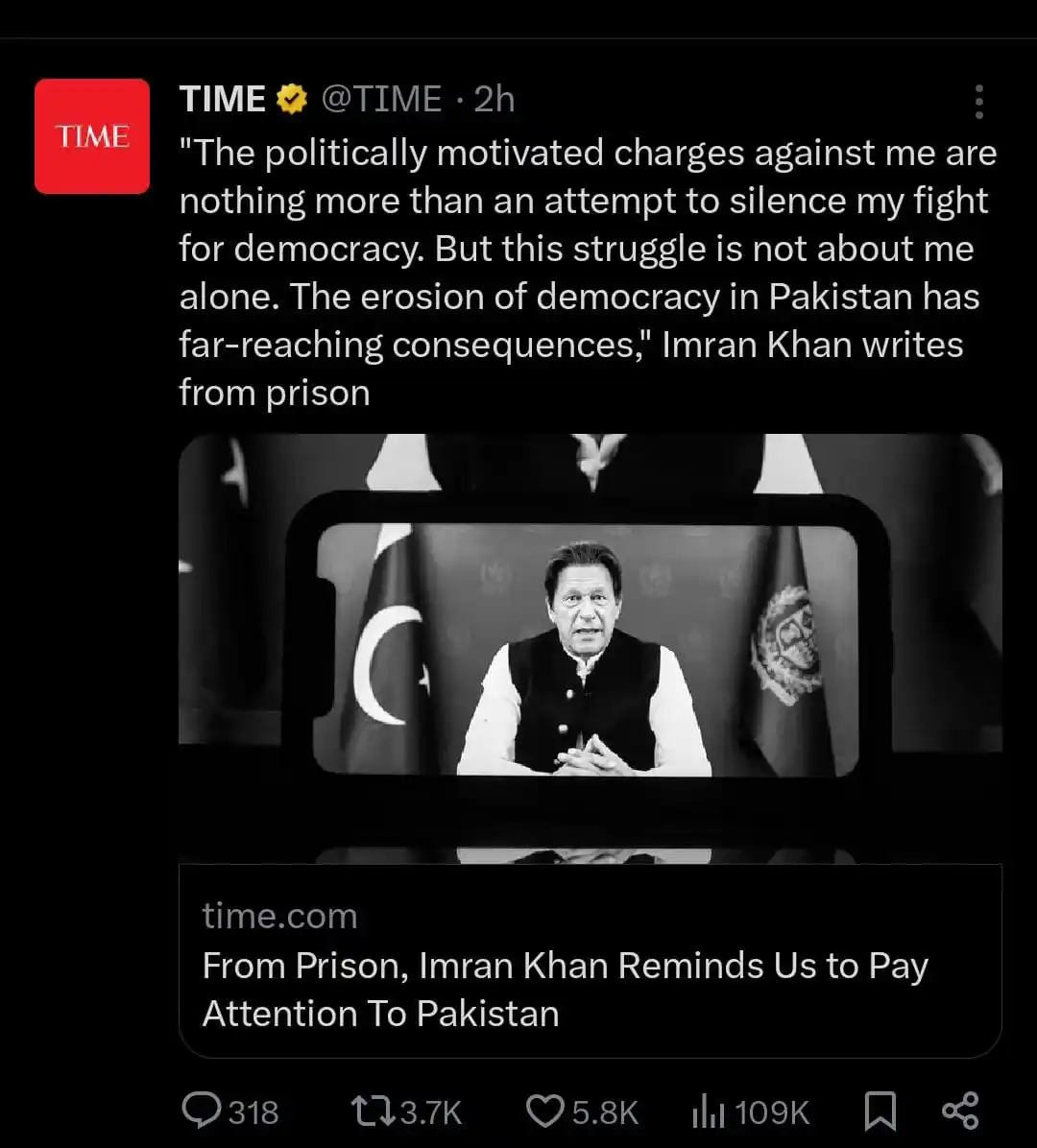Click the 109K views count
This screenshot has width=1037, height=1148.
click(x=772, y=1112)
